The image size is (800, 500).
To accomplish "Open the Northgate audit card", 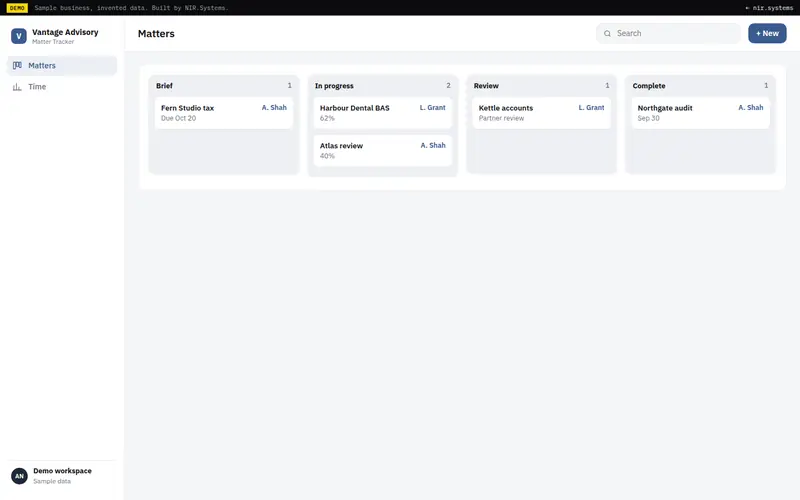I will pyautogui.click(x=701, y=113).
